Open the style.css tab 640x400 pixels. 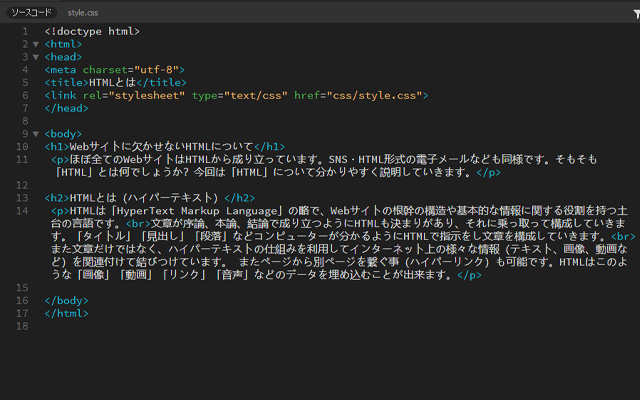85,13
